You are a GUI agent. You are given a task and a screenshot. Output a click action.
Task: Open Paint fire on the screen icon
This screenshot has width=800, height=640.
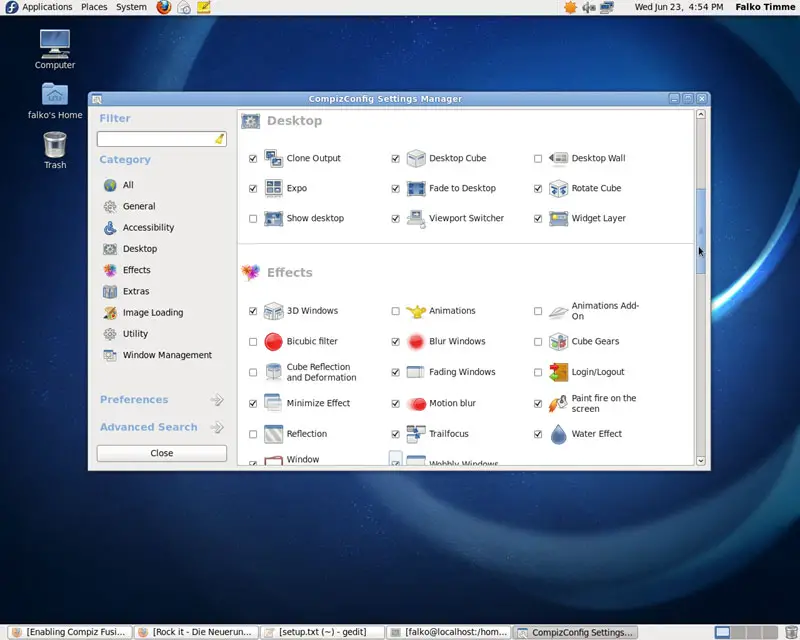[x=558, y=403]
